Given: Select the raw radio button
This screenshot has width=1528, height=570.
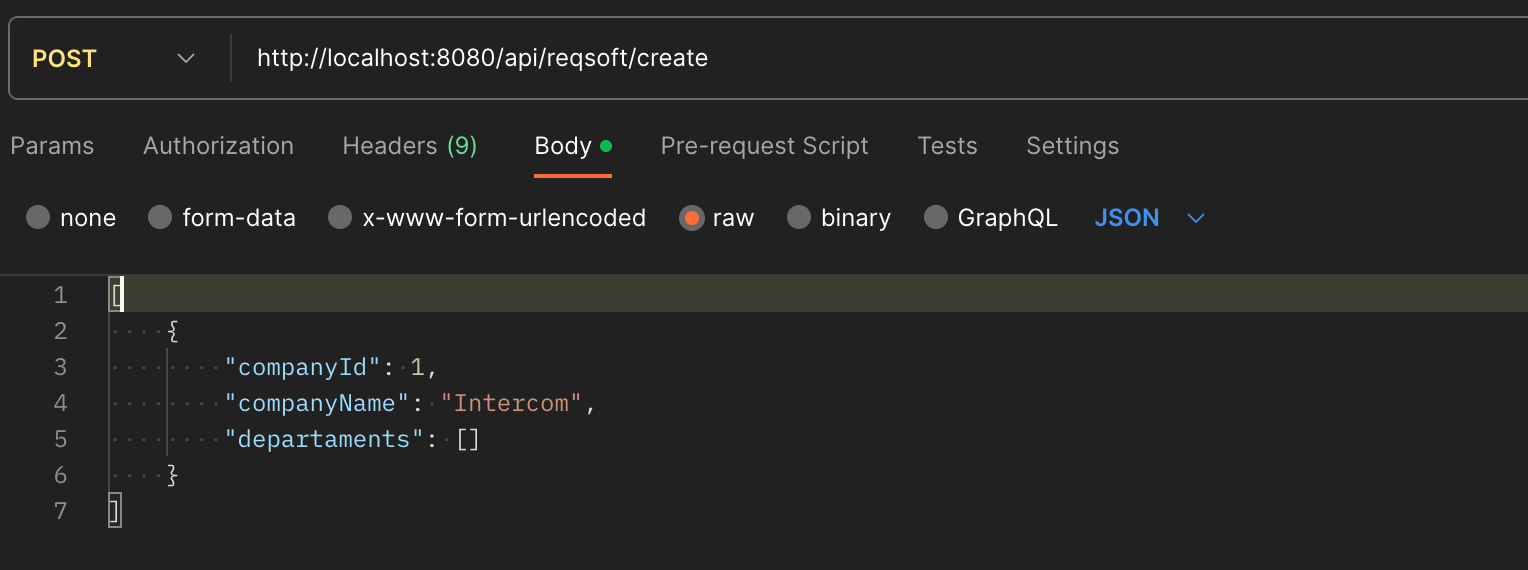Looking at the screenshot, I should point(691,218).
